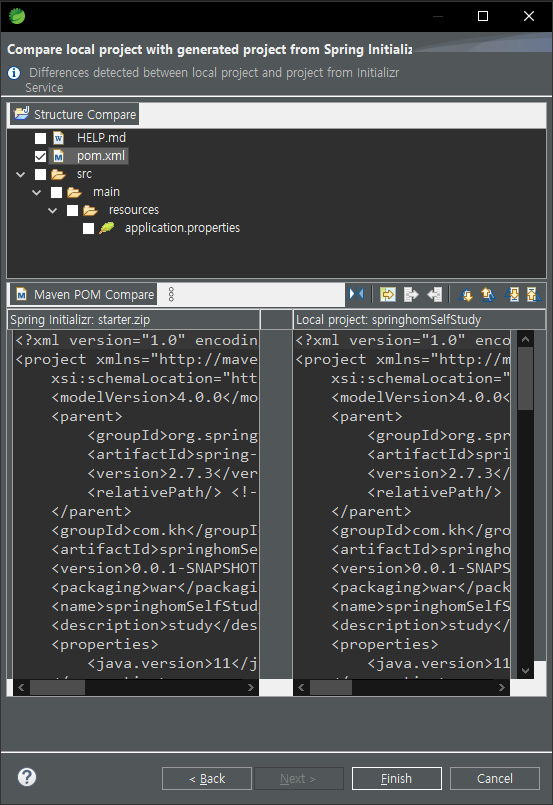Click the Maven POM Compare icon
Image resolution: width=553 pixels, height=805 pixels.
22,294
